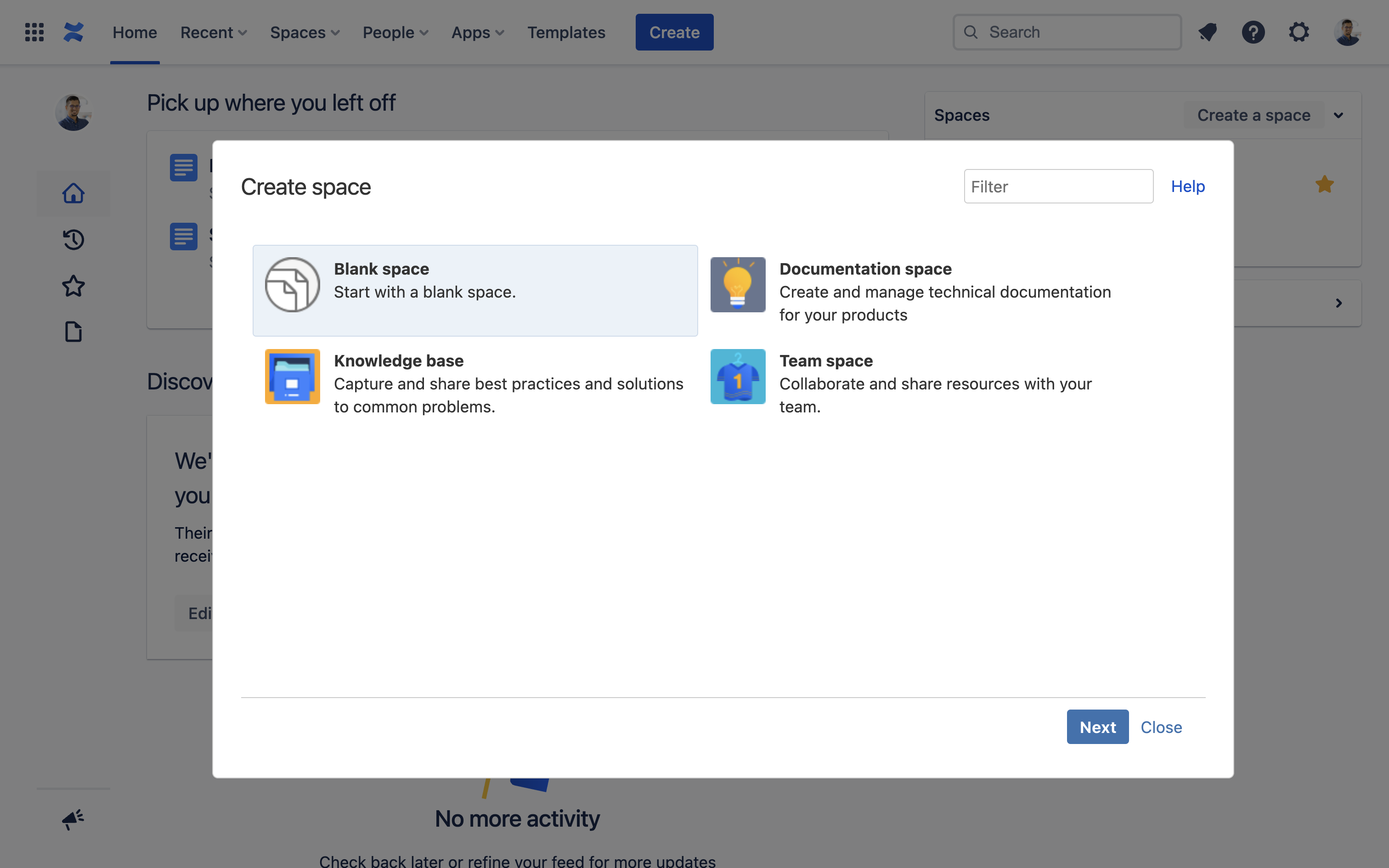Click the feedback megaphone icon
The image size is (1389, 868).
(73, 819)
